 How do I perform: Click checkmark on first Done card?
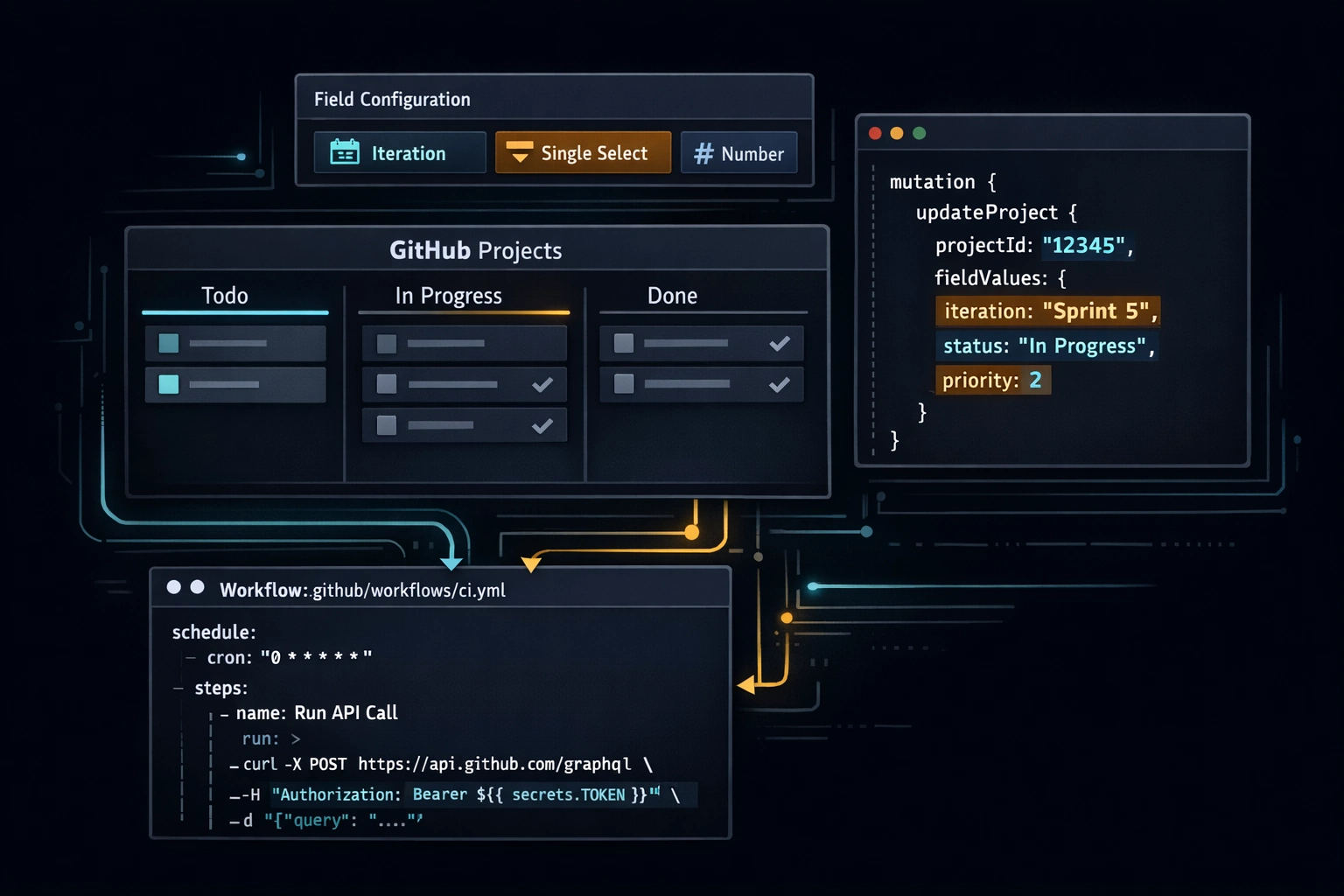[x=780, y=343]
